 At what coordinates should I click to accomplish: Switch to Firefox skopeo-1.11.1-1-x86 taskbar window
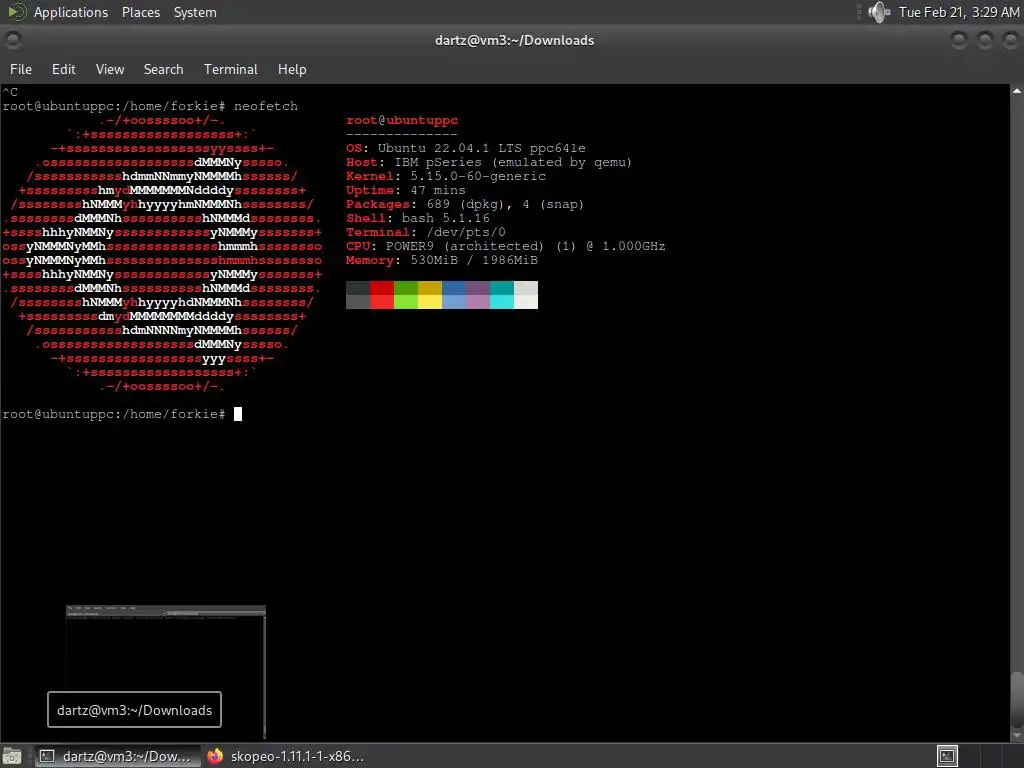point(285,756)
